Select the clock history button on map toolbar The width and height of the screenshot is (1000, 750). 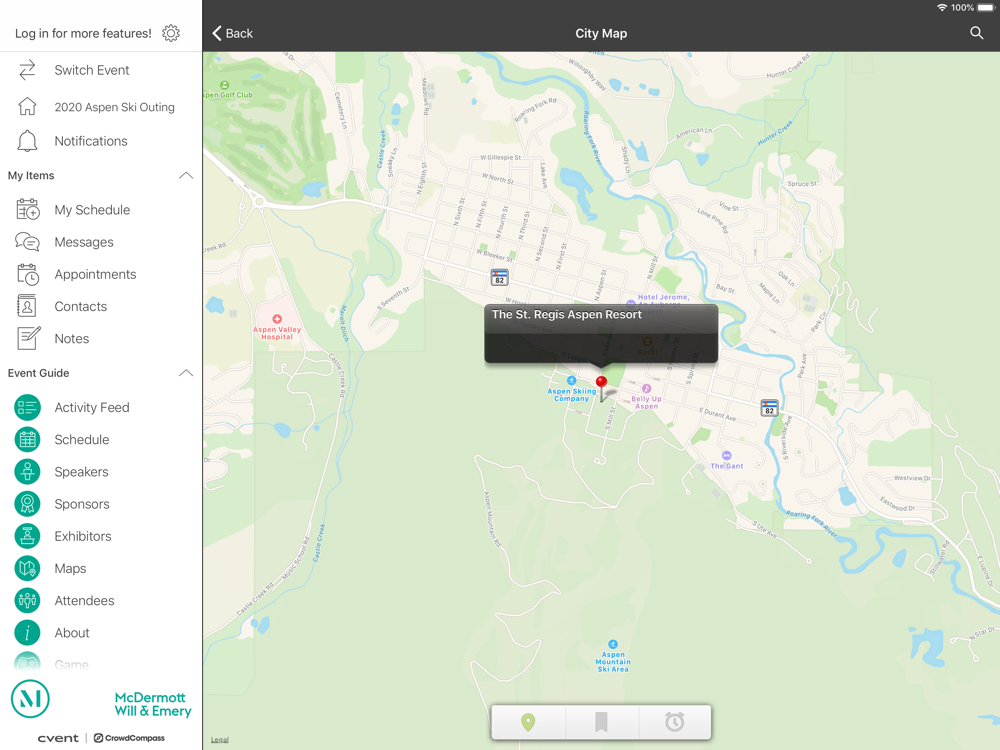click(x=675, y=722)
